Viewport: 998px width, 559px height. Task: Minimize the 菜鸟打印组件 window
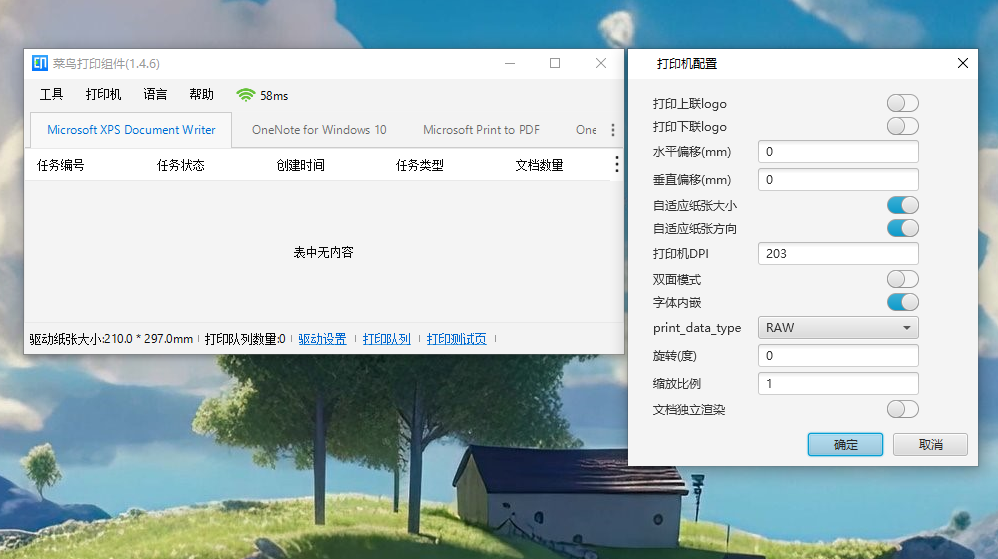point(509,63)
